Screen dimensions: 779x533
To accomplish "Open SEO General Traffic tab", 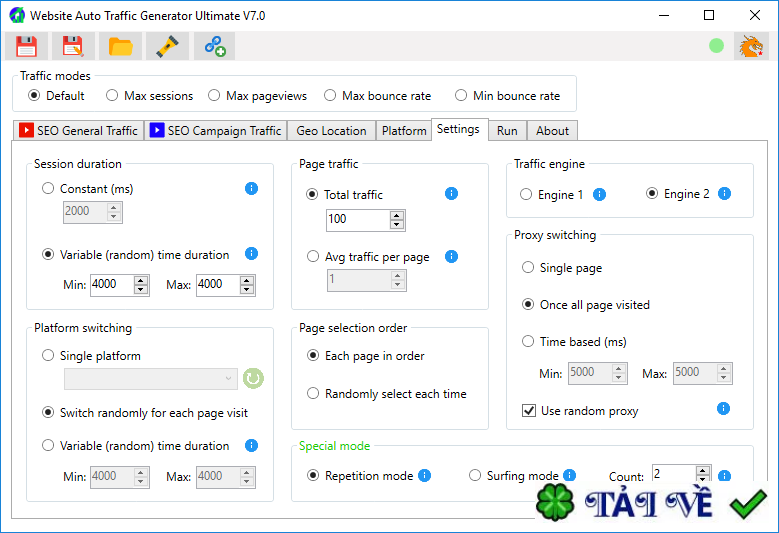I will (78, 131).
